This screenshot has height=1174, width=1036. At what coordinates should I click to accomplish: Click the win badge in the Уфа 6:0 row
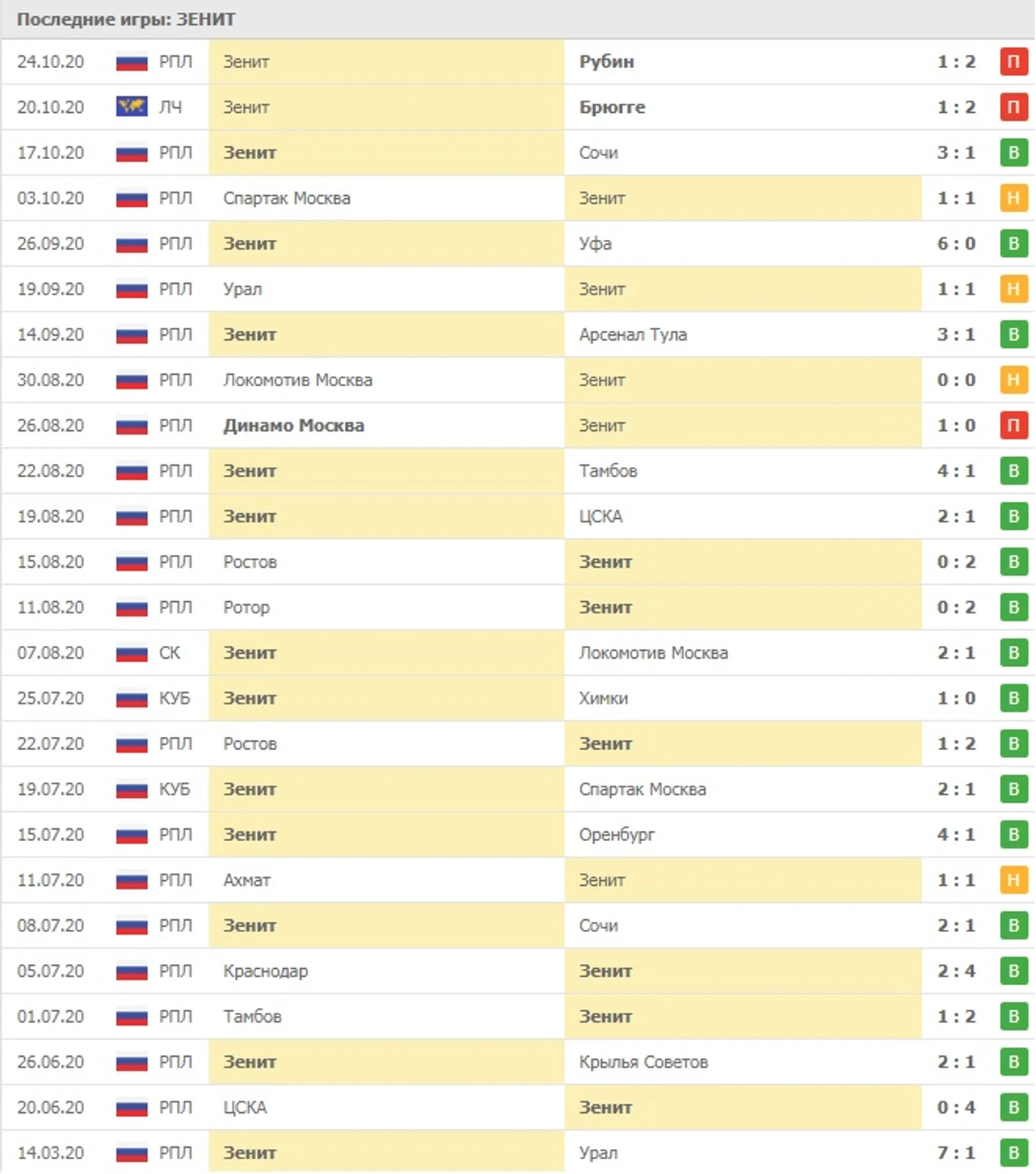1013,243
